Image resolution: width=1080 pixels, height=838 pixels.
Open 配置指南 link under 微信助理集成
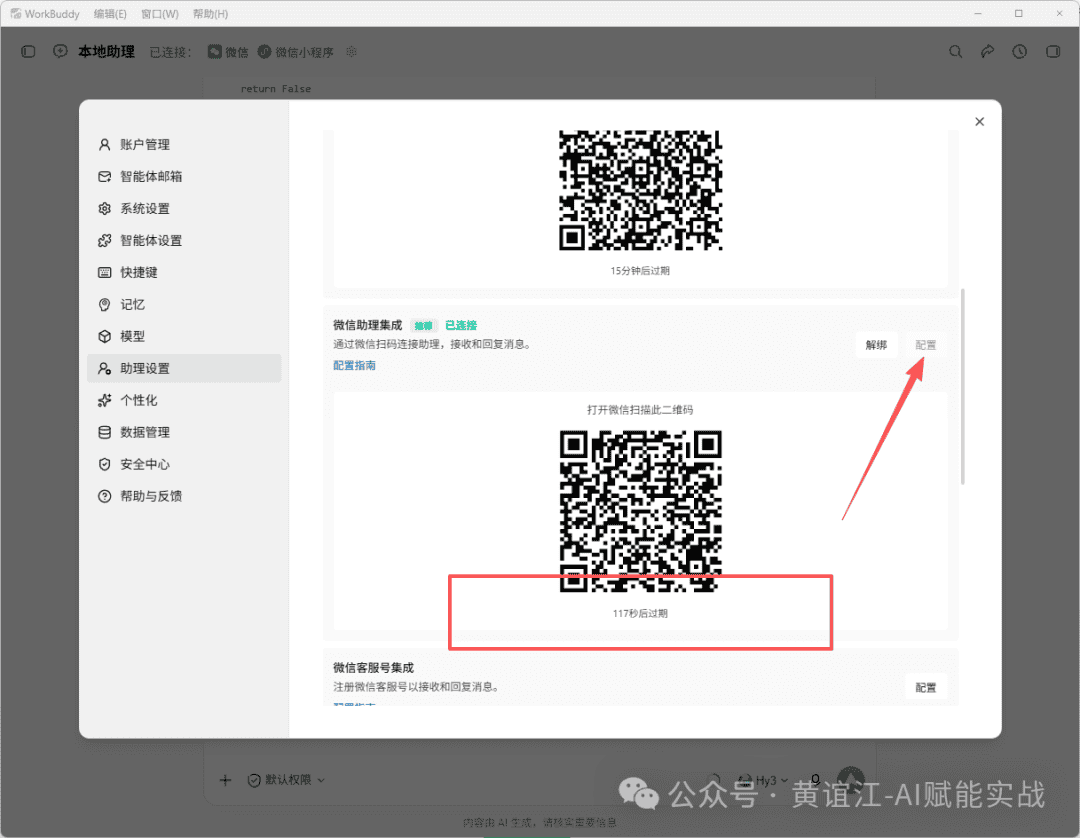pos(355,366)
